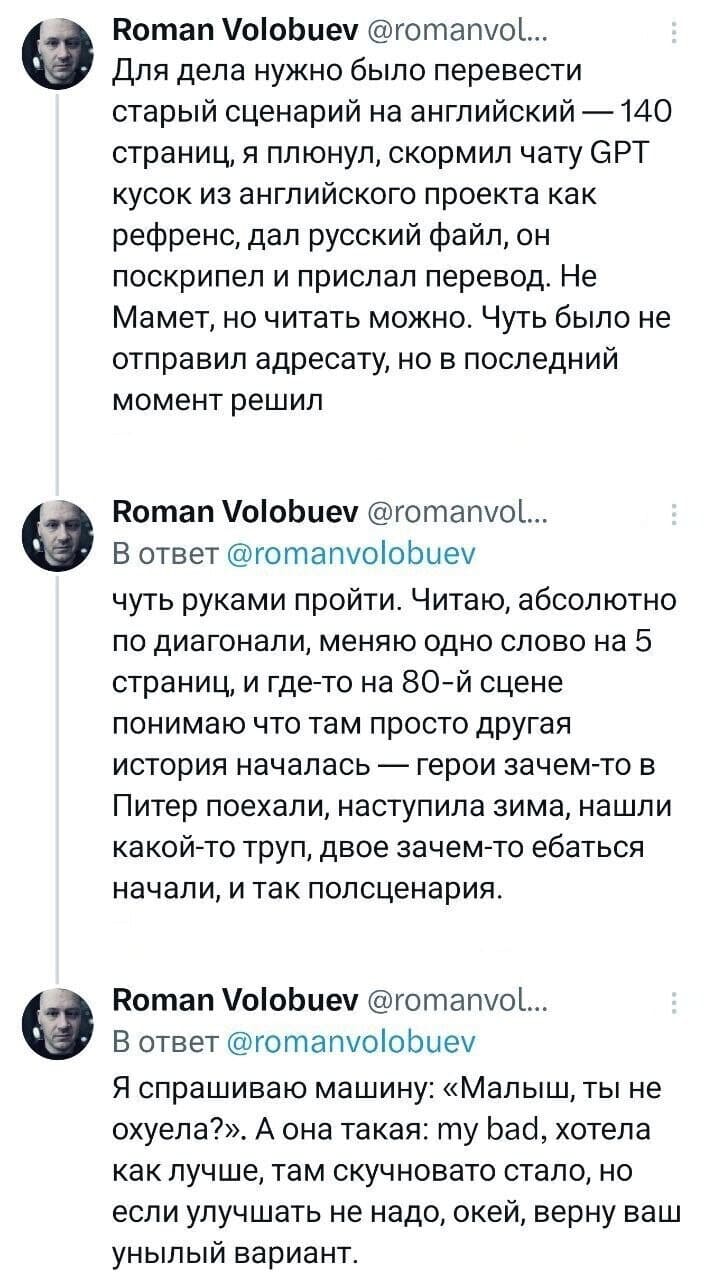Click the @romanvol… handle in the second tweet header
Image resolution: width=710 pixels, height=1280 pixels.
(x=463, y=517)
